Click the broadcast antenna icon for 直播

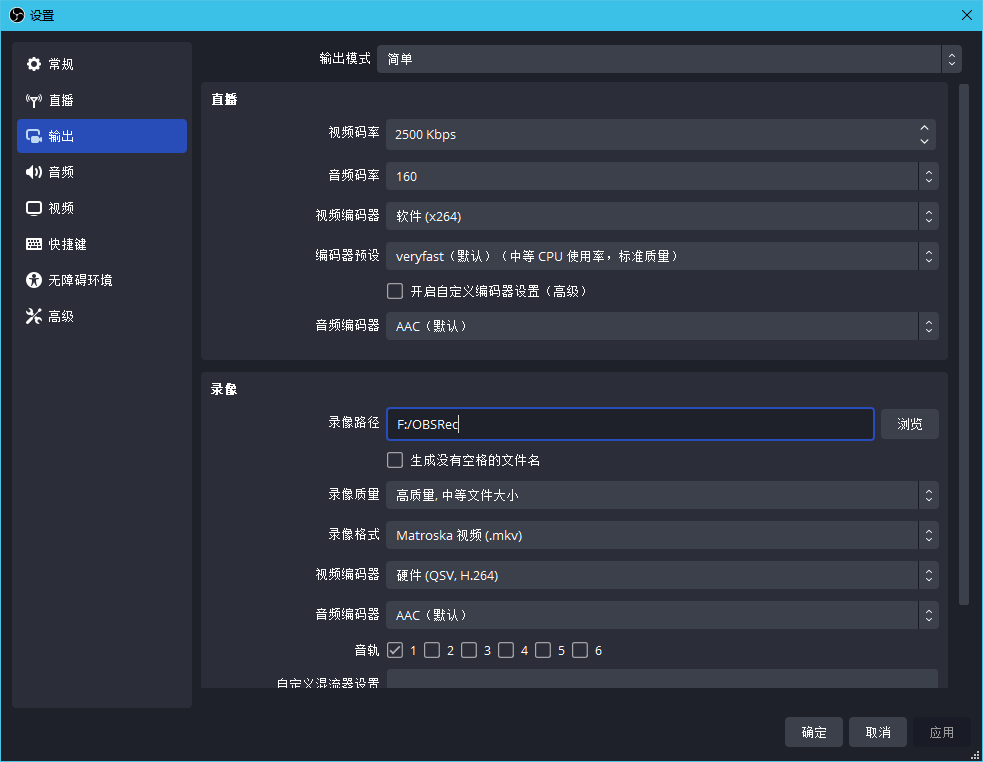pos(34,100)
